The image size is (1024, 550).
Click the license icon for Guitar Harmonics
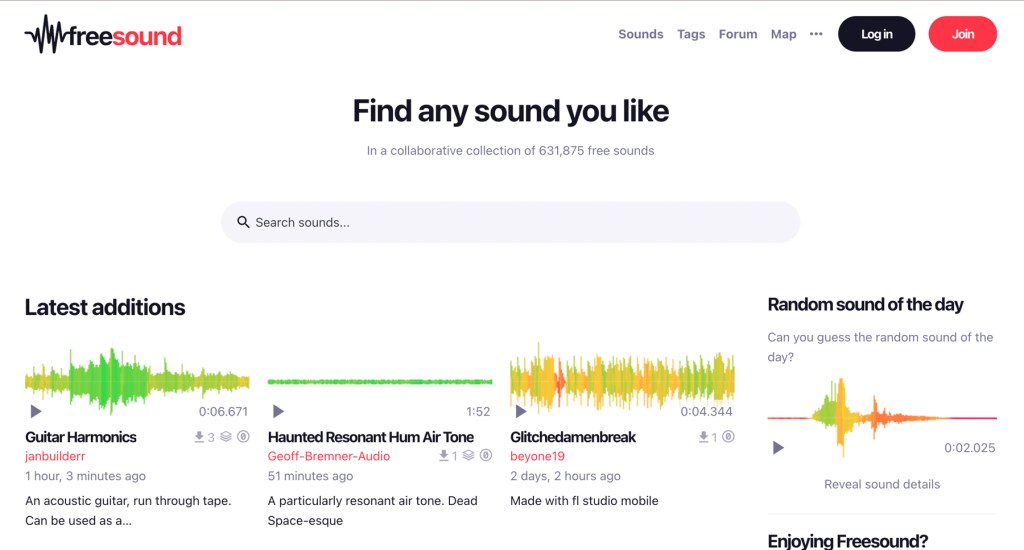point(242,437)
